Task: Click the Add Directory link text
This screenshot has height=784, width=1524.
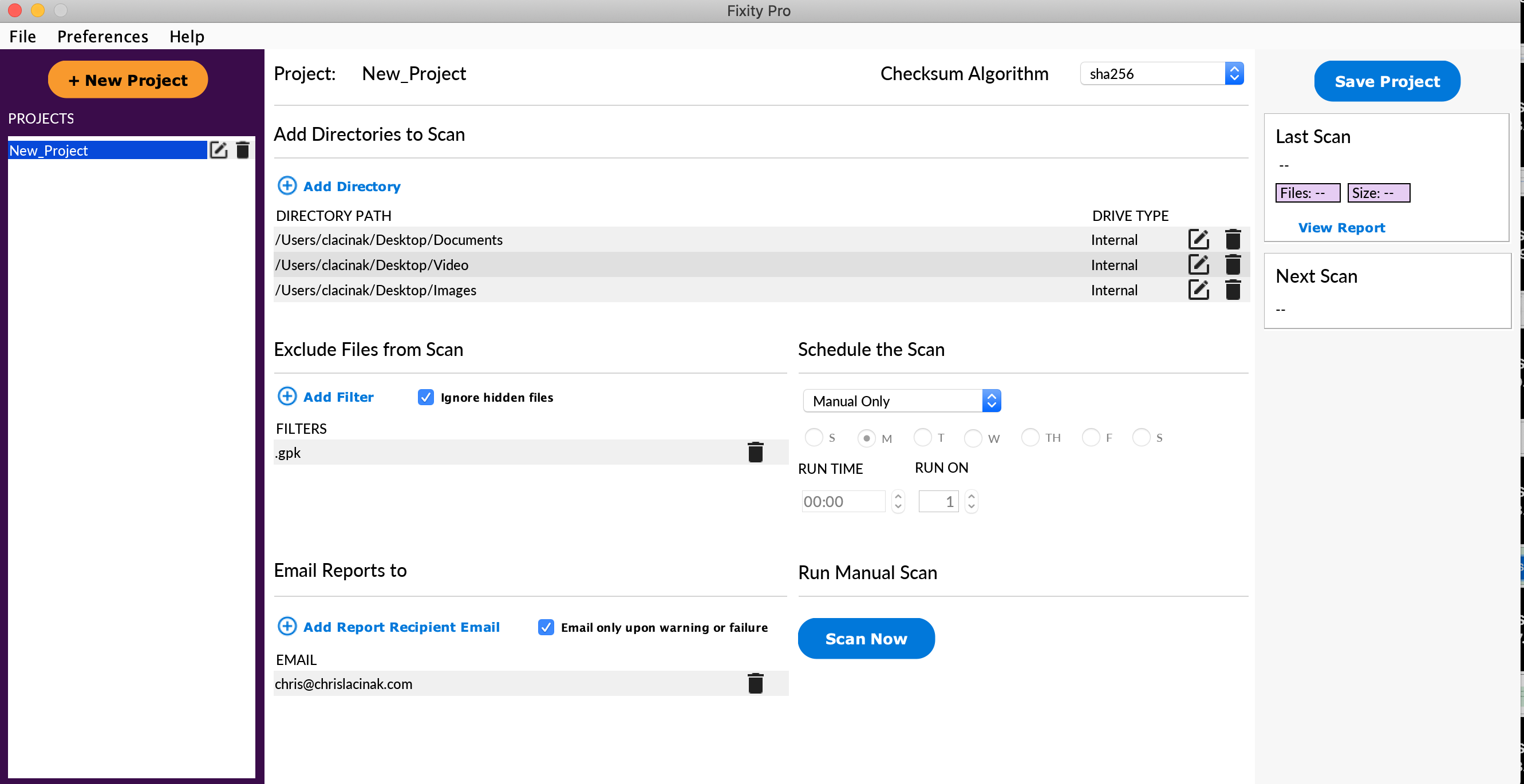Action: (x=352, y=186)
